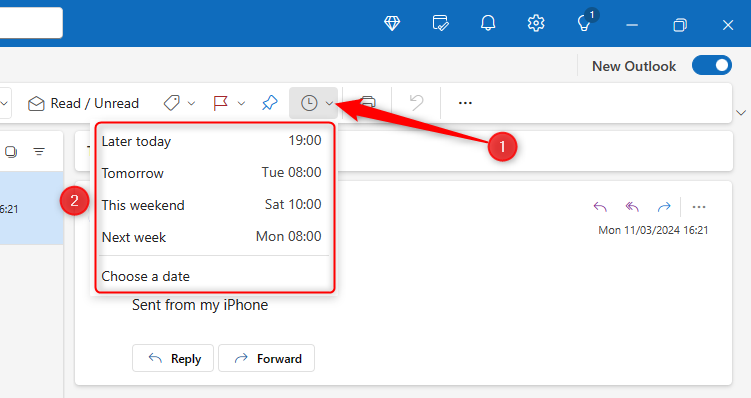This screenshot has height=398, width=751.
Task: Flag the message with red flag icon
Action: (220, 103)
